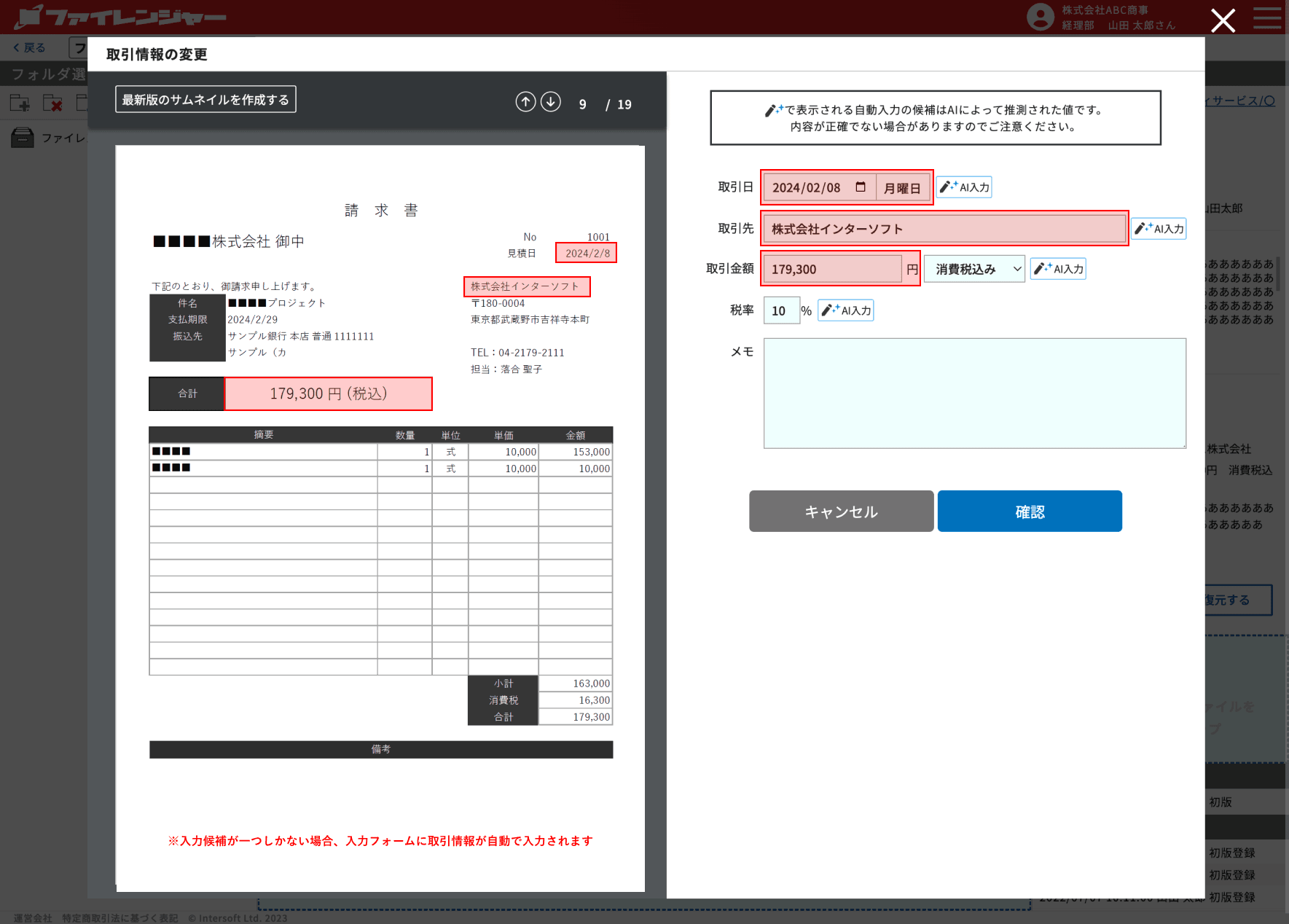The width and height of the screenshot is (1289, 924).
Task: Close the dialog with the X icon
Action: click(1223, 20)
